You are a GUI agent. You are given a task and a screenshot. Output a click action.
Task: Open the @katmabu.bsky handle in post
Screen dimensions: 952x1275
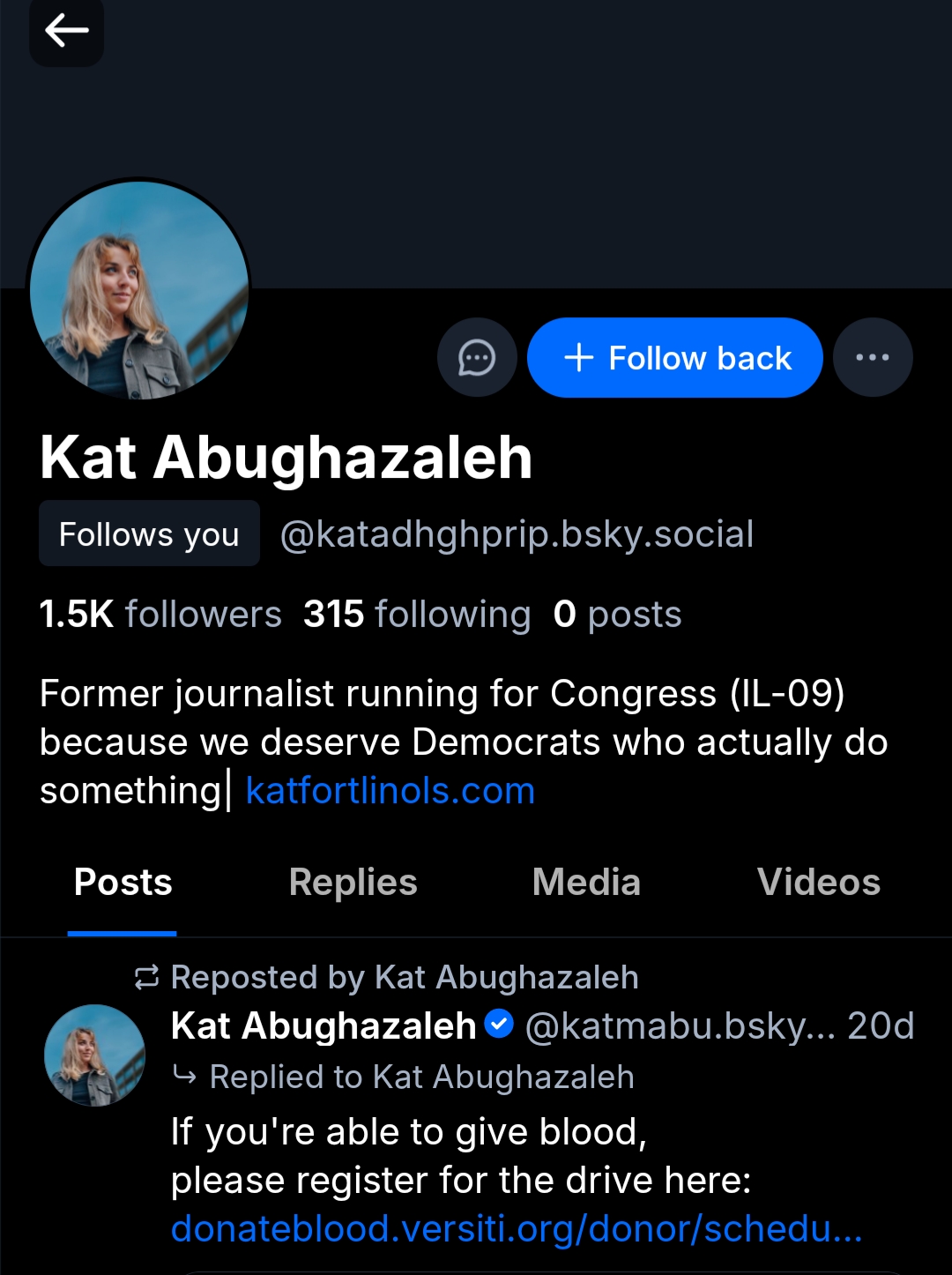[x=679, y=1026]
